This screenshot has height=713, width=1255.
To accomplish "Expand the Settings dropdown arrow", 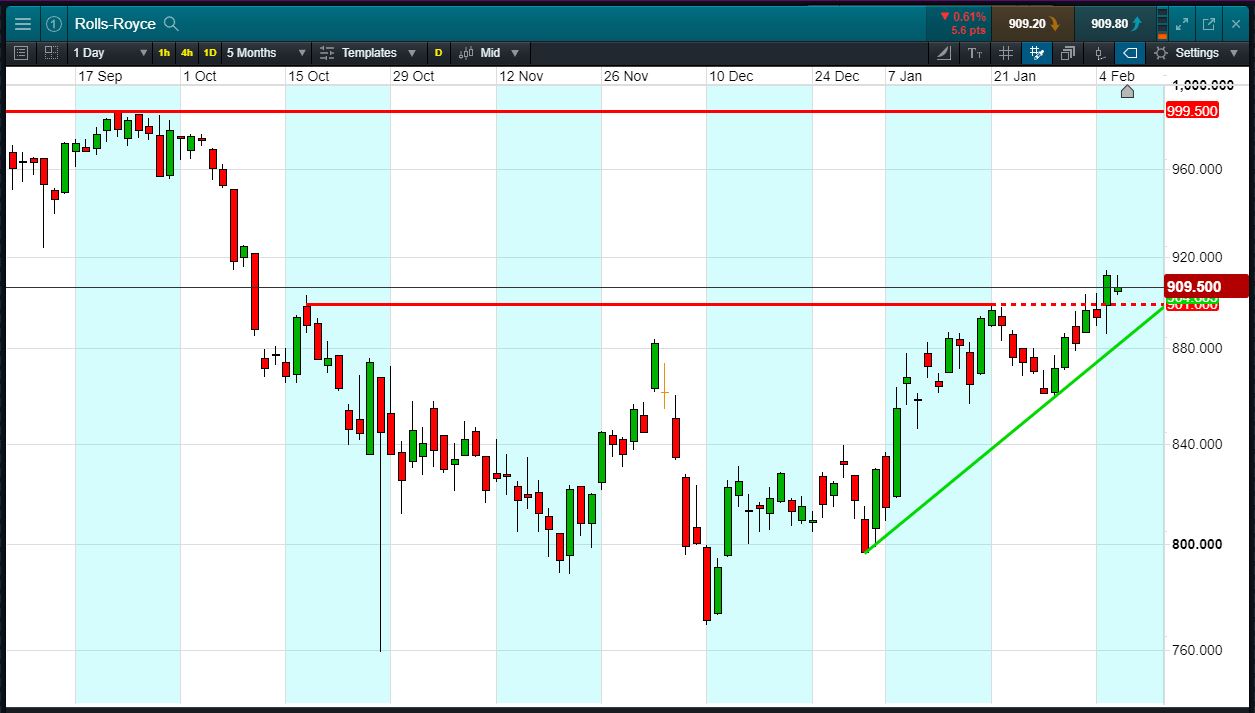I will point(1233,53).
